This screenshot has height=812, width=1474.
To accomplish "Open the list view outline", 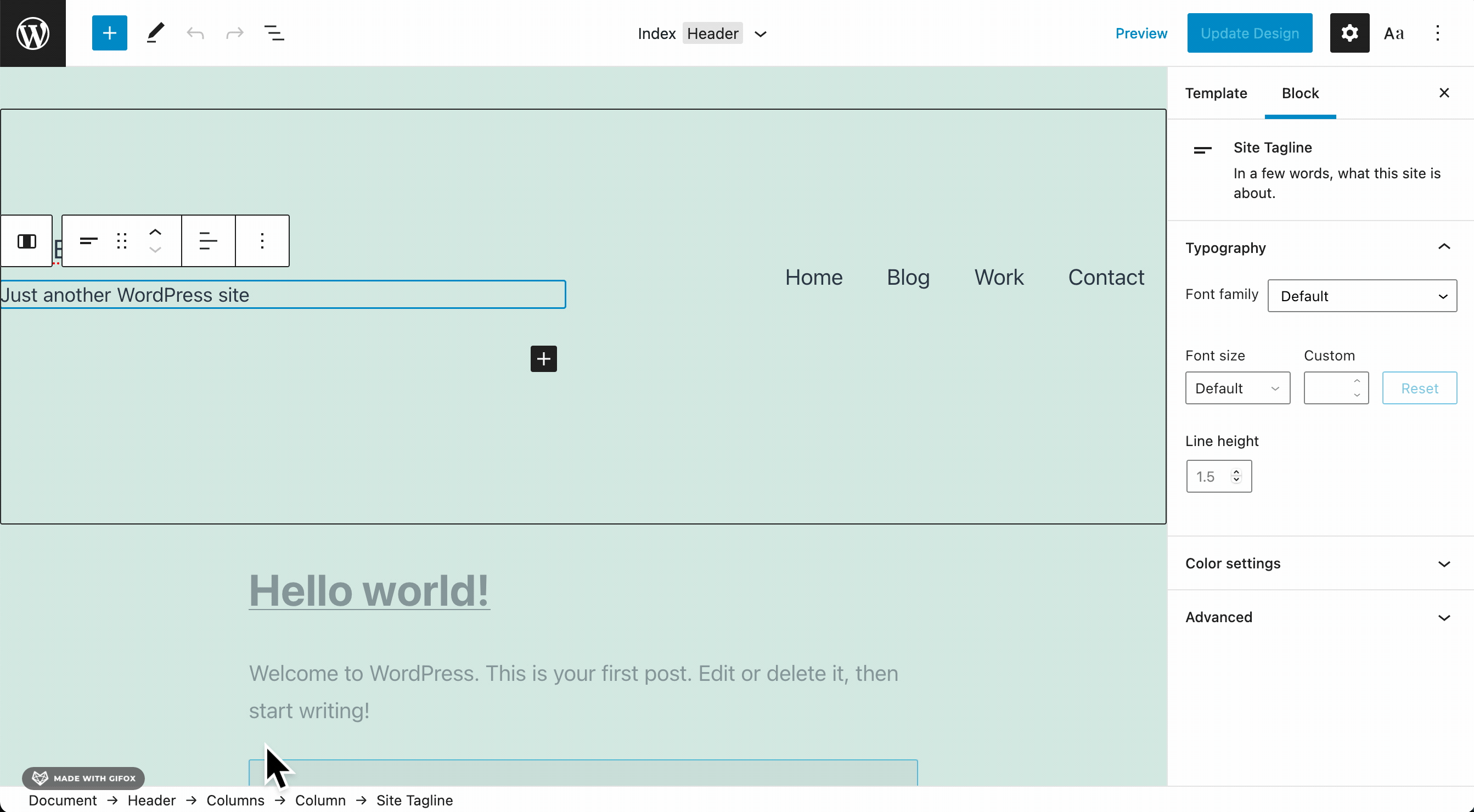I will (x=274, y=33).
